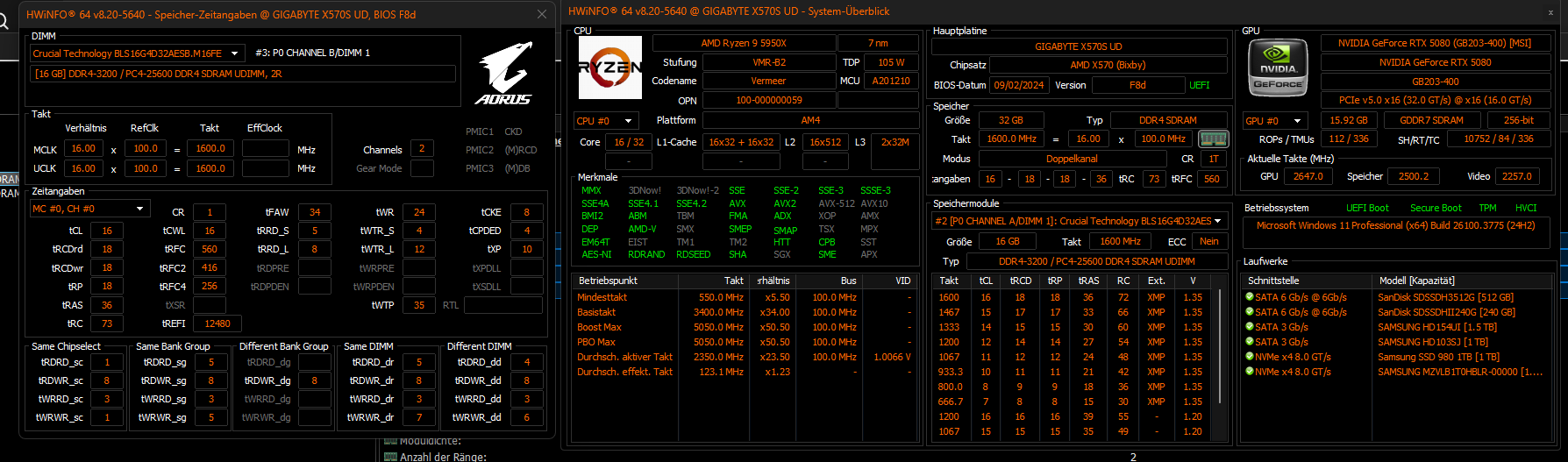Click the HVCI indicator

[x=1526, y=208]
